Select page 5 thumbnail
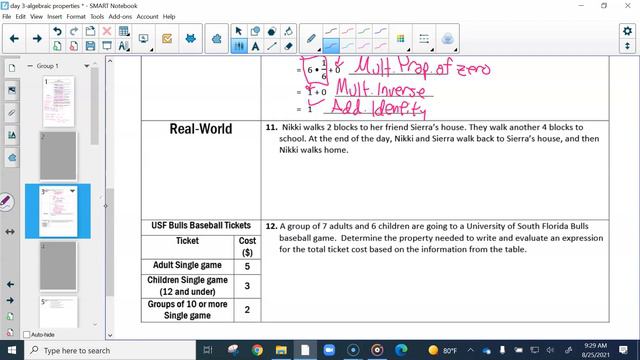The image size is (640, 360). click(58, 312)
